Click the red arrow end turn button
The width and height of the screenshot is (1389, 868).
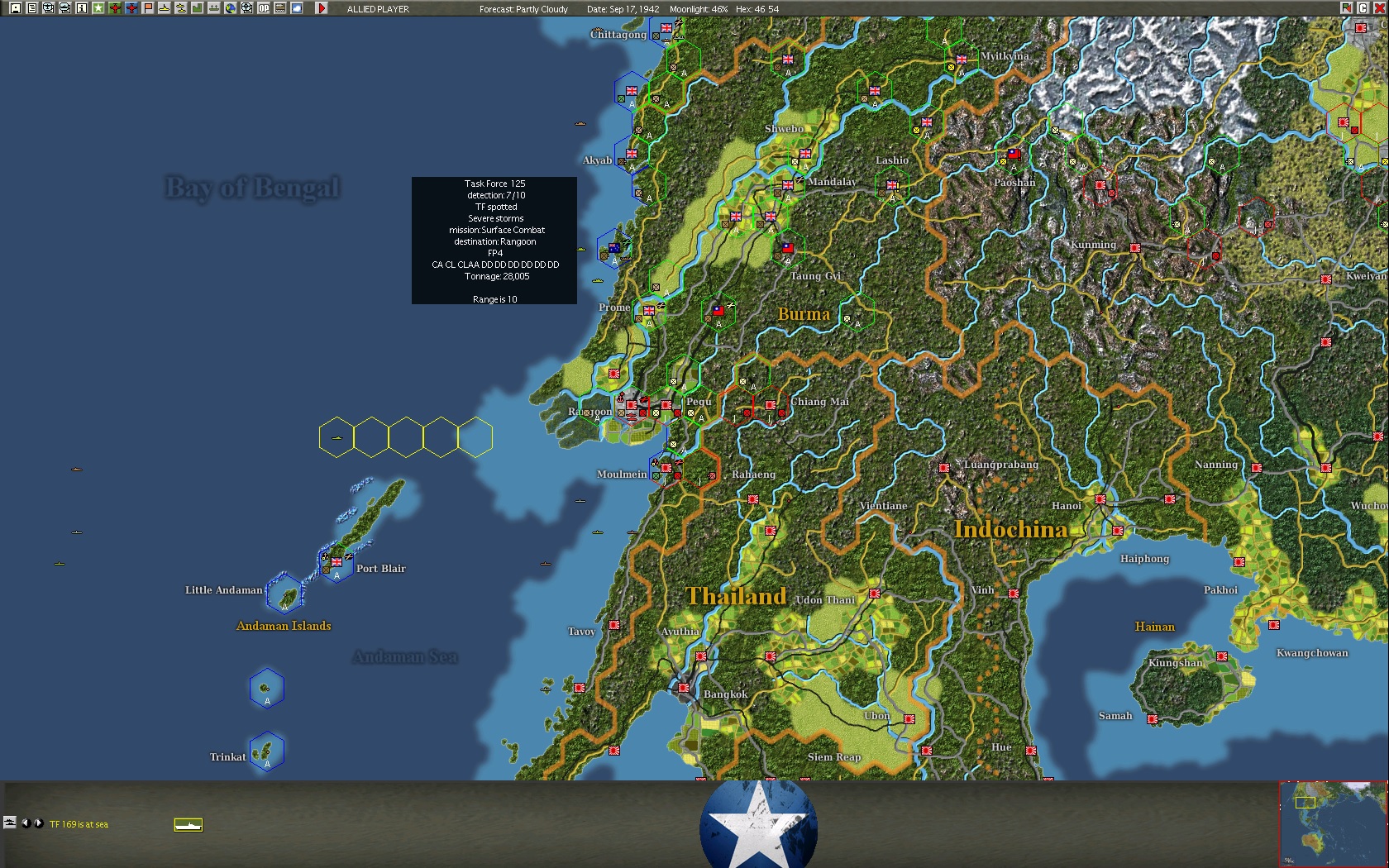(322, 8)
